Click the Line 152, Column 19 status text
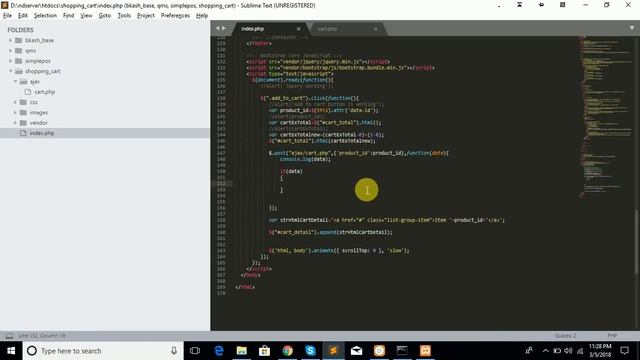Image resolution: width=640 pixels, height=360 pixels. (42, 336)
